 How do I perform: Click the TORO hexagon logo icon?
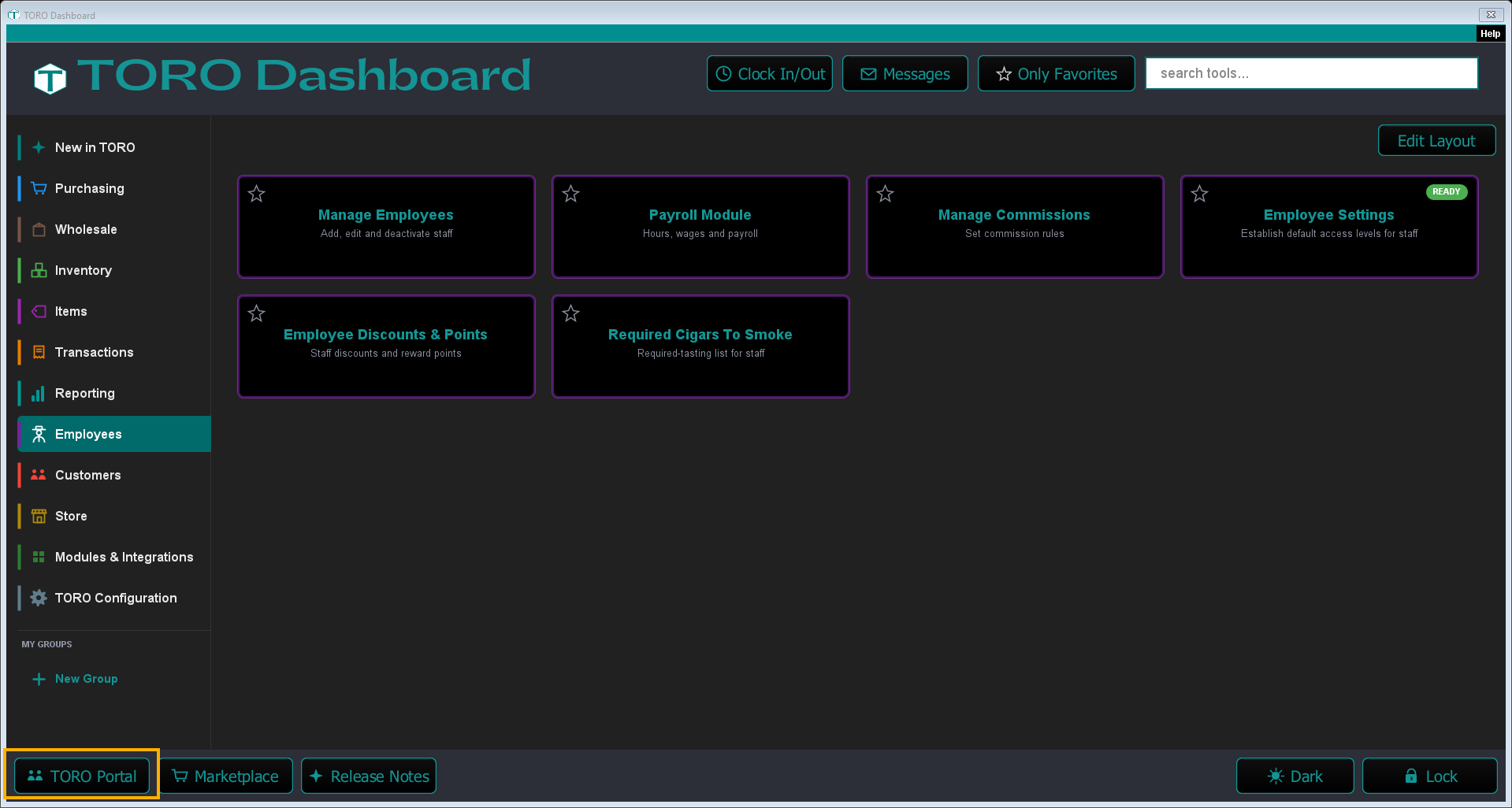click(50, 78)
